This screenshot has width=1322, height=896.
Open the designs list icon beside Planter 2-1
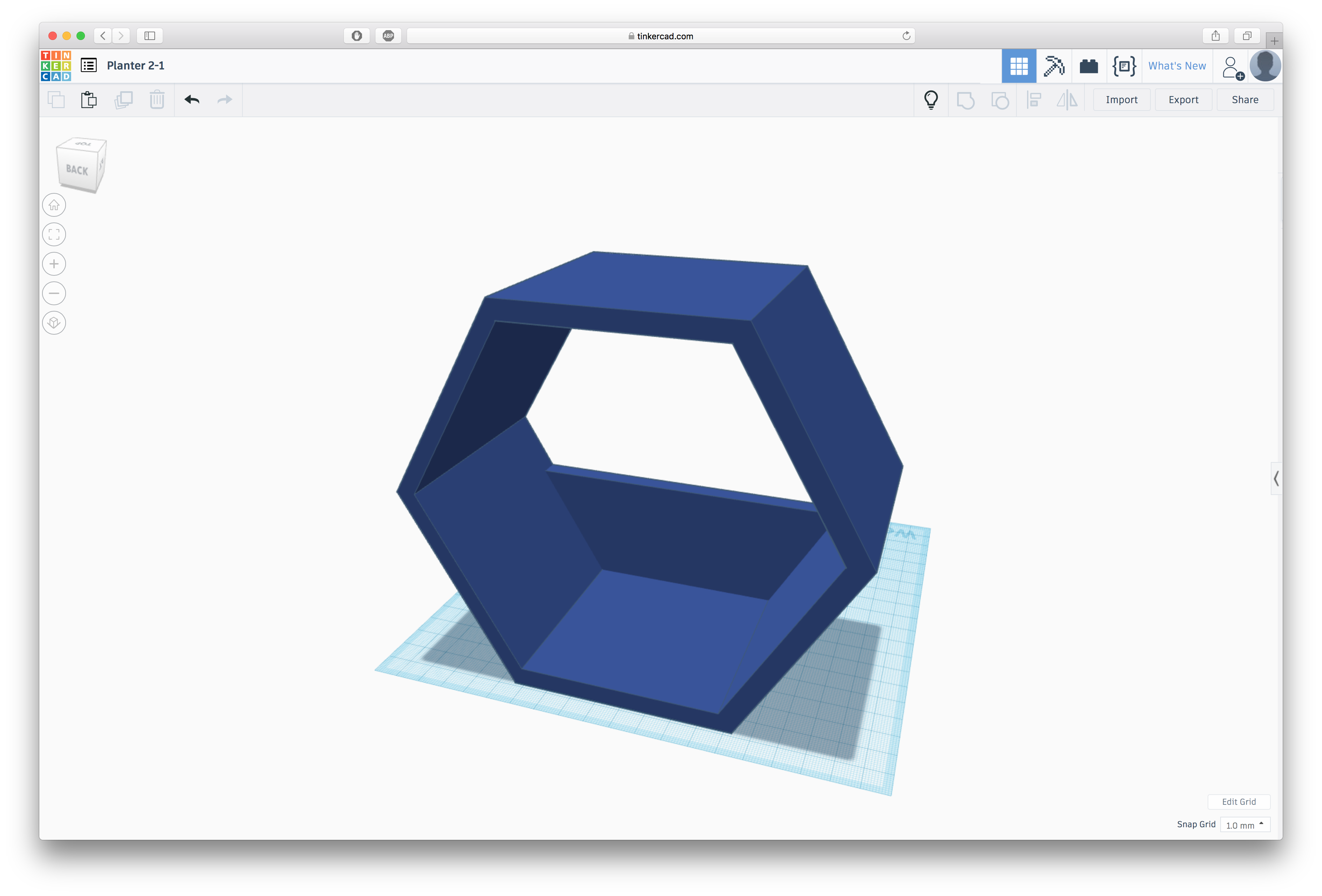89,65
